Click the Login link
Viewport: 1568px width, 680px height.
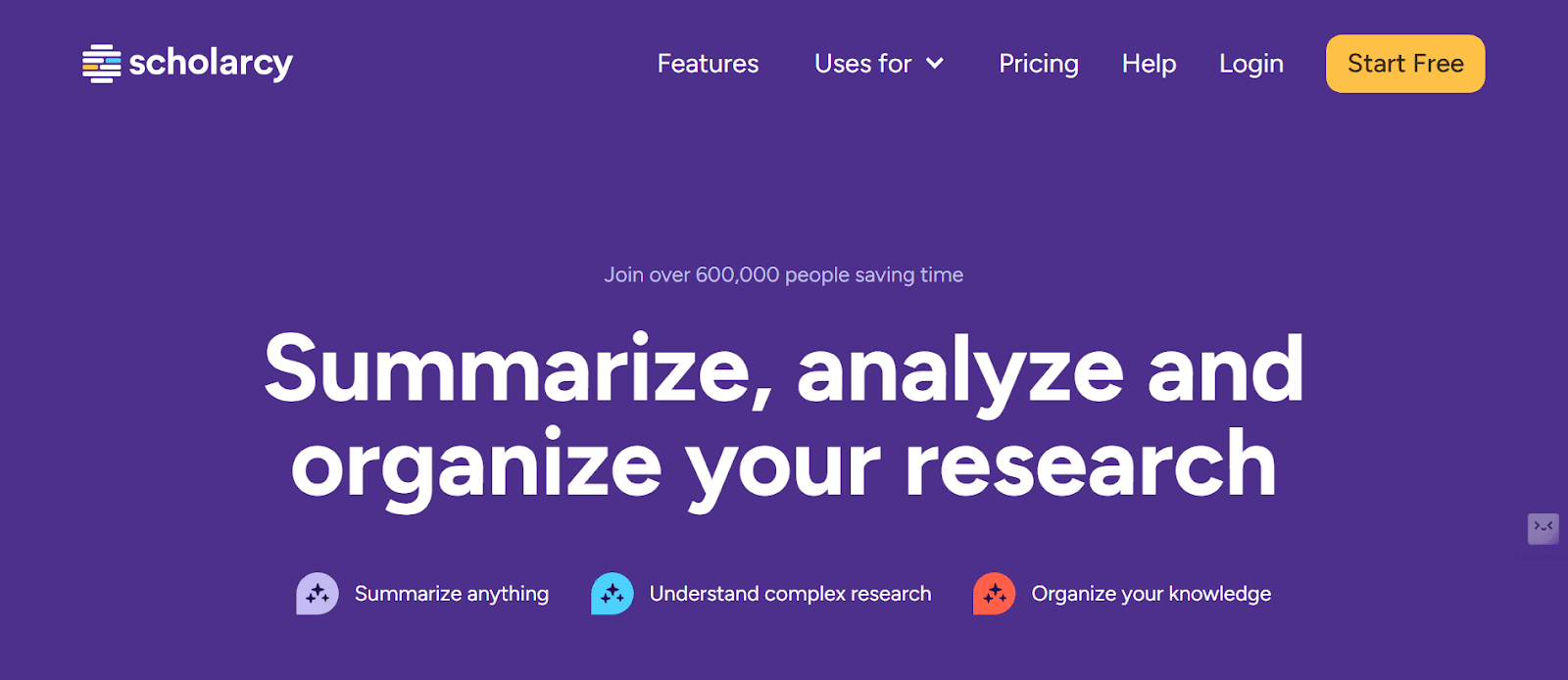click(x=1251, y=64)
